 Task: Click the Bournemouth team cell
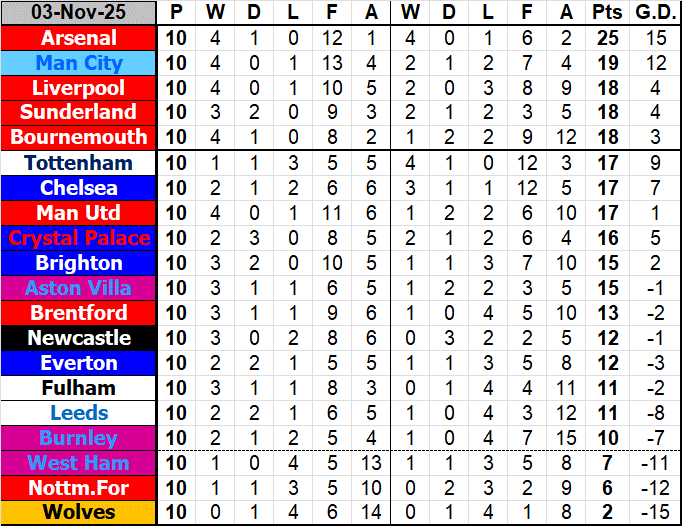[x=79, y=137]
